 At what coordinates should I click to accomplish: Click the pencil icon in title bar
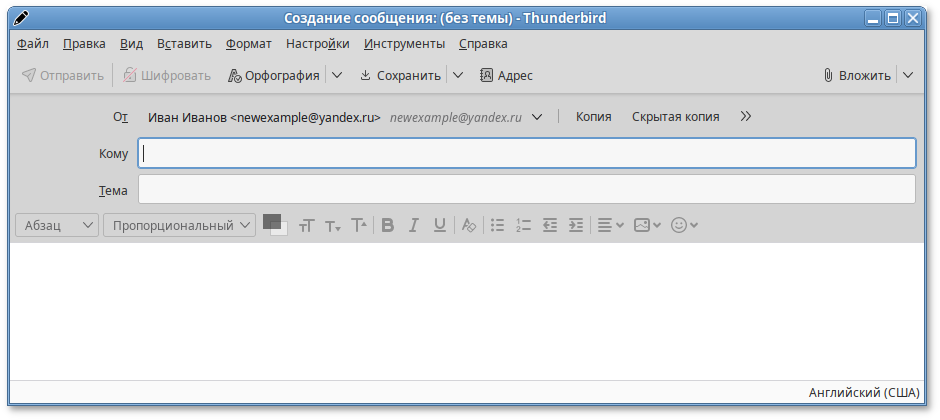(21, 19)
